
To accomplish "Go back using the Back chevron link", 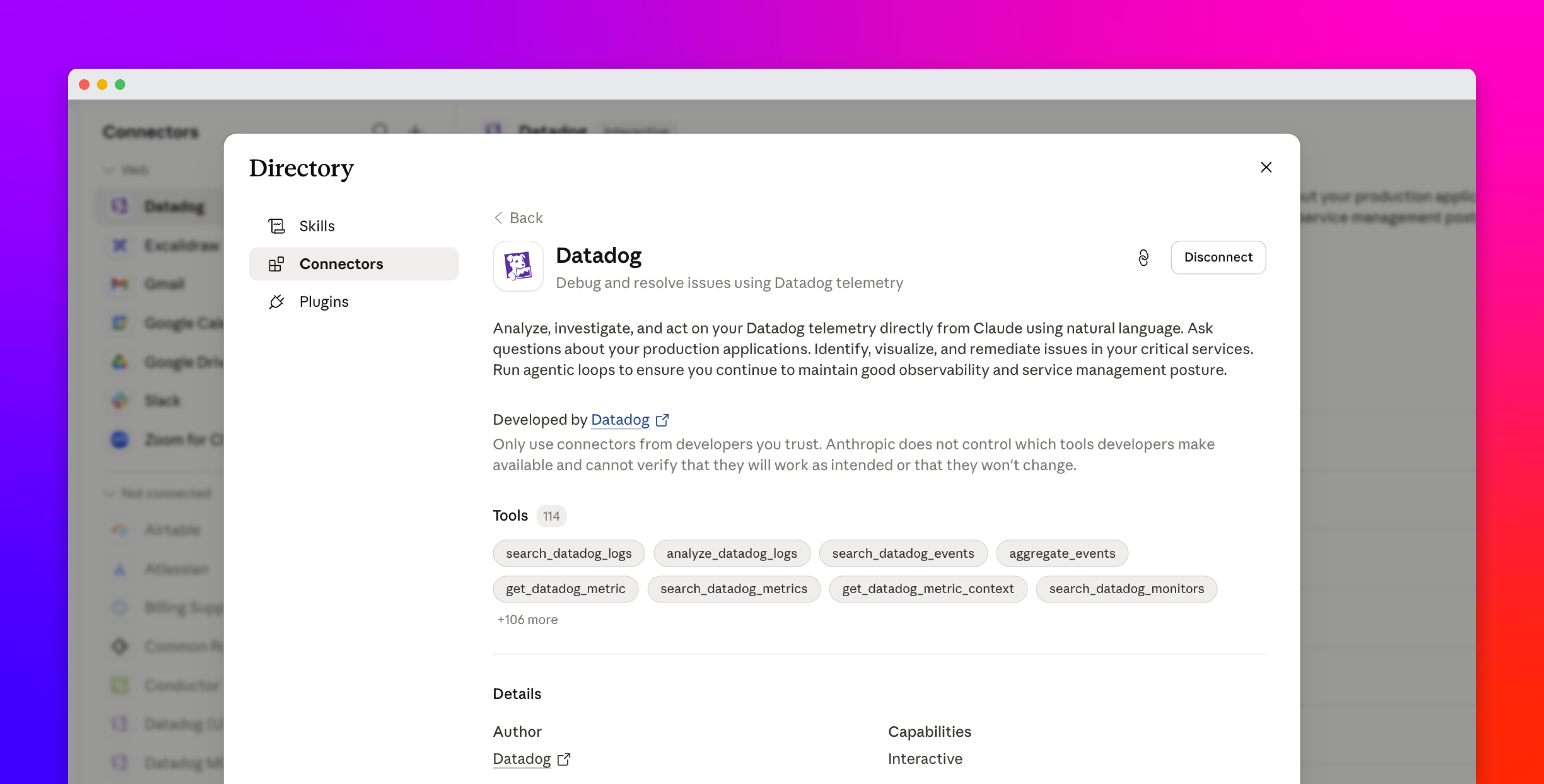I will (x=518, y=218).
